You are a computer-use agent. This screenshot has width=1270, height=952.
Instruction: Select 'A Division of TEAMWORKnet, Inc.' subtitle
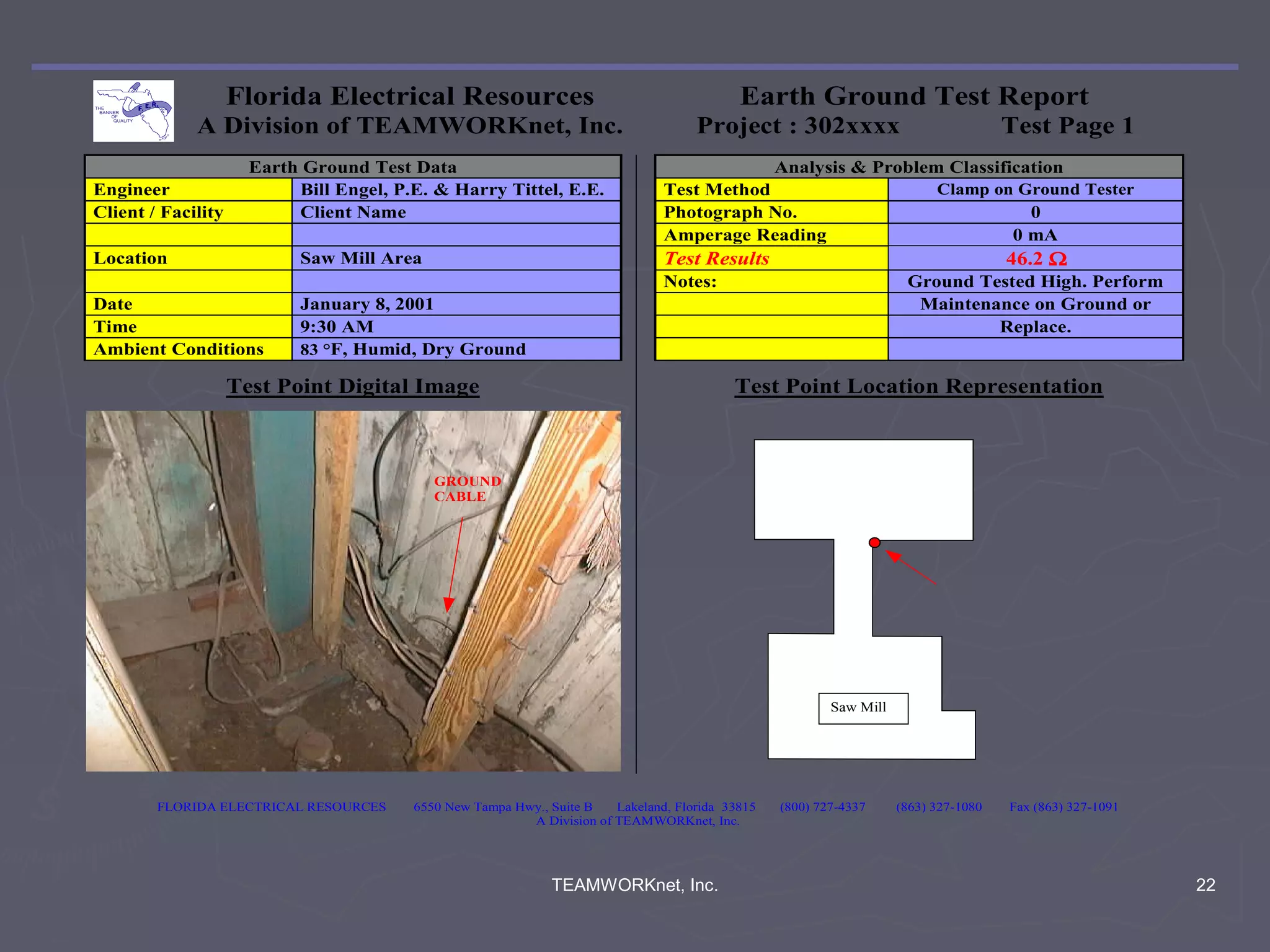[410, 126]
